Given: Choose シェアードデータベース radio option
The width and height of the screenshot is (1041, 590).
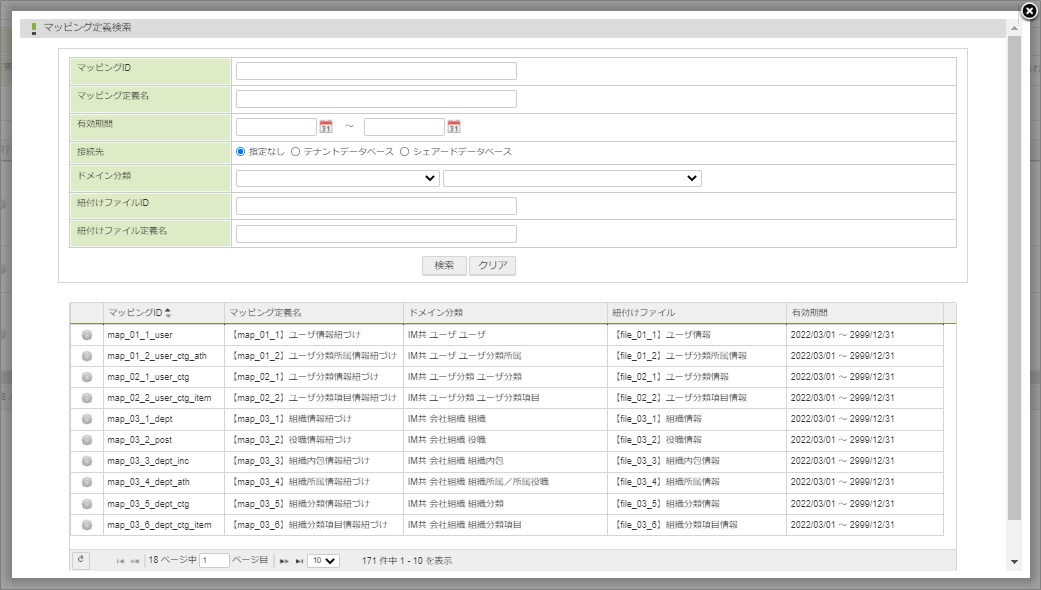Looking at the screenshot, I should pyautogui.click(x=405, y=152).
